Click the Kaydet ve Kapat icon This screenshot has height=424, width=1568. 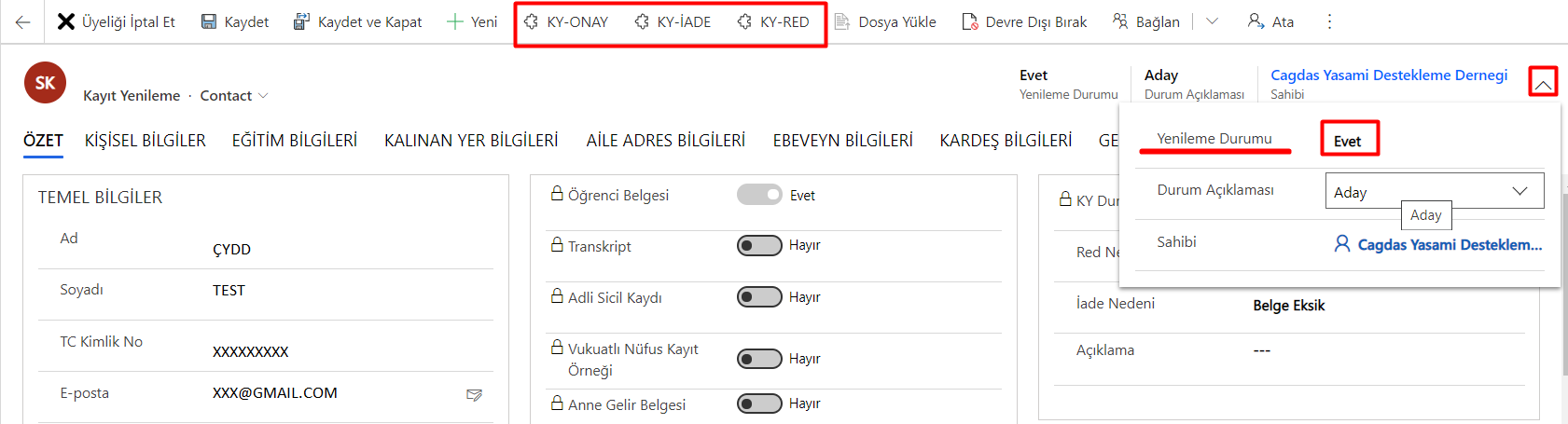(301, 21)
